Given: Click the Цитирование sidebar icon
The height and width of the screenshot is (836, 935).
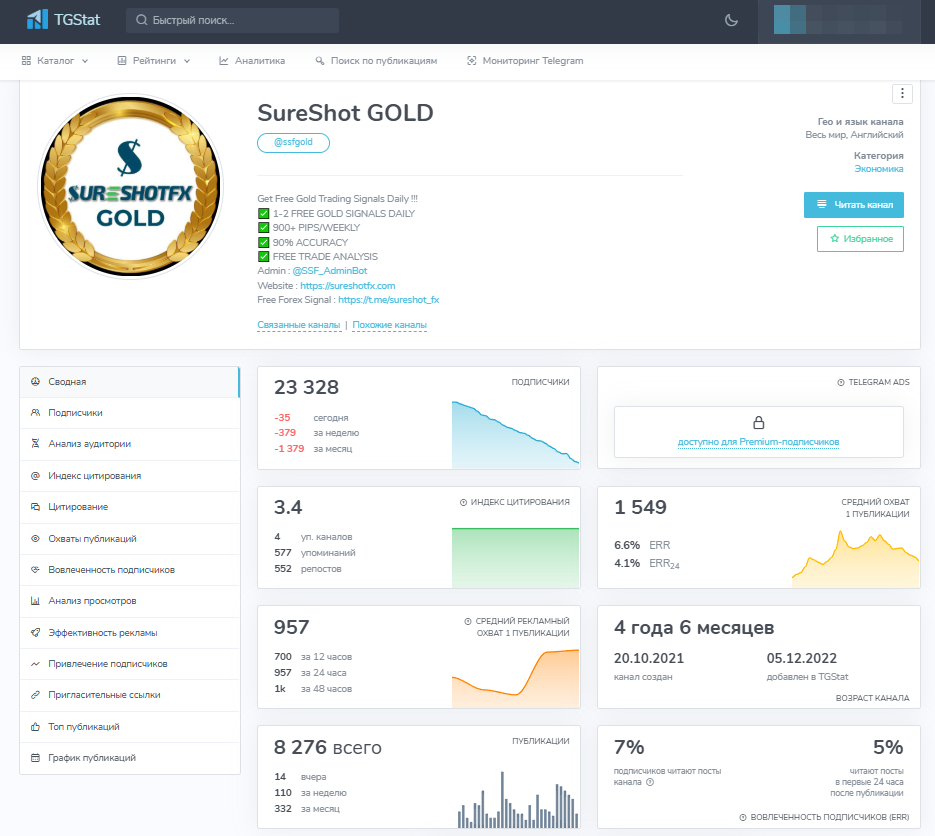Looking at the screenshot, I should click(x=36, y=507).
